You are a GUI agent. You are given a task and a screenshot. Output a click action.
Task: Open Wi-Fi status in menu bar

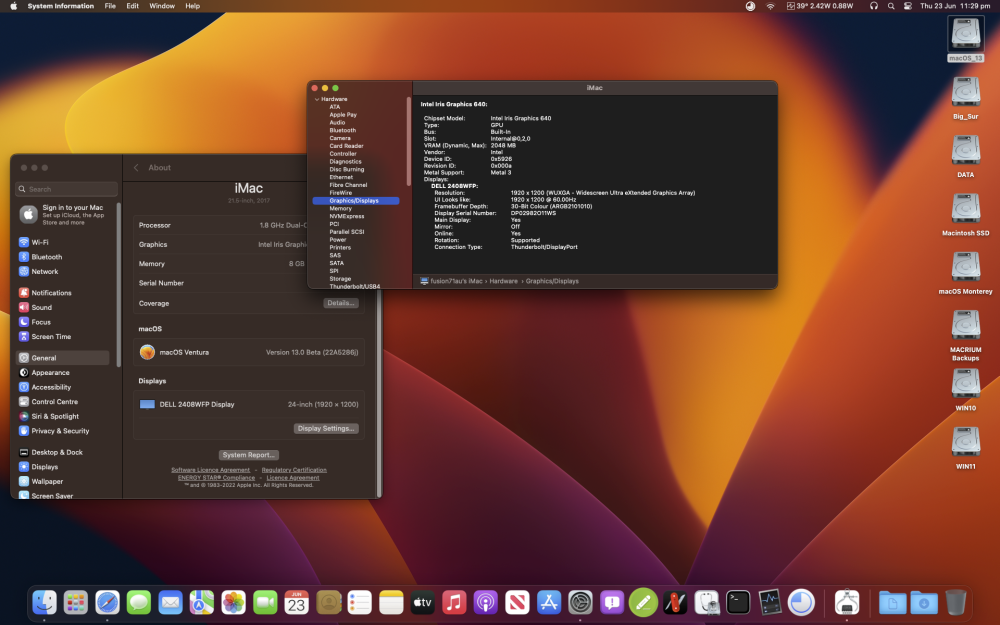tap(770, 6)
